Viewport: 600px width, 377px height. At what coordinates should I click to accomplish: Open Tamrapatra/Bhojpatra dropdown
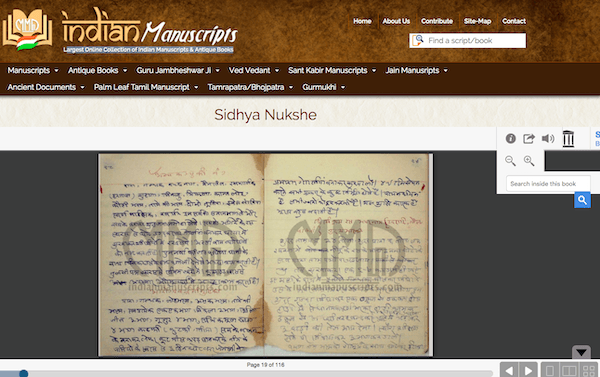point(250,87)
